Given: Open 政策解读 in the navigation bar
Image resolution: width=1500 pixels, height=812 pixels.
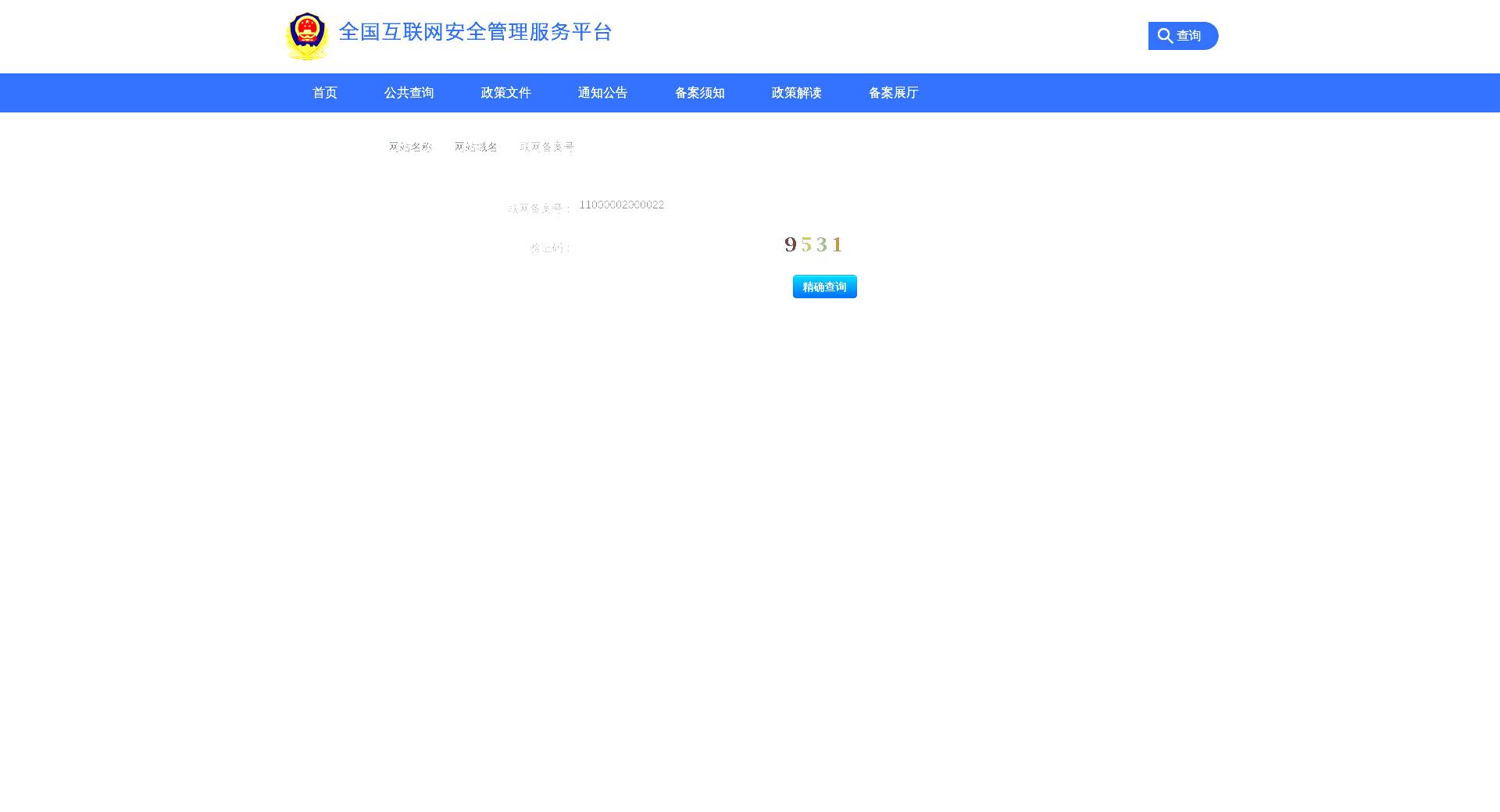Looking at the screenshot, I should coord(796,93).
